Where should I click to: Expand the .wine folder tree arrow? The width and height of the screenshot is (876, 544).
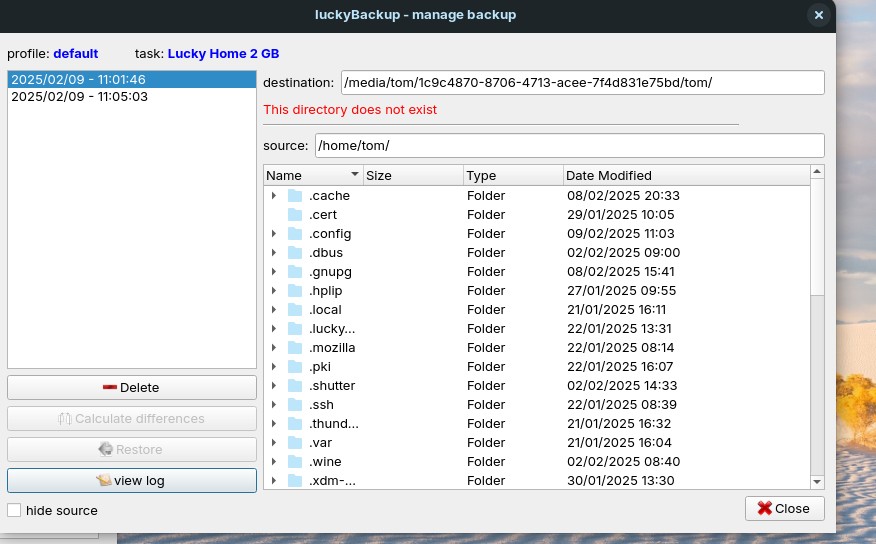[274, 461]
